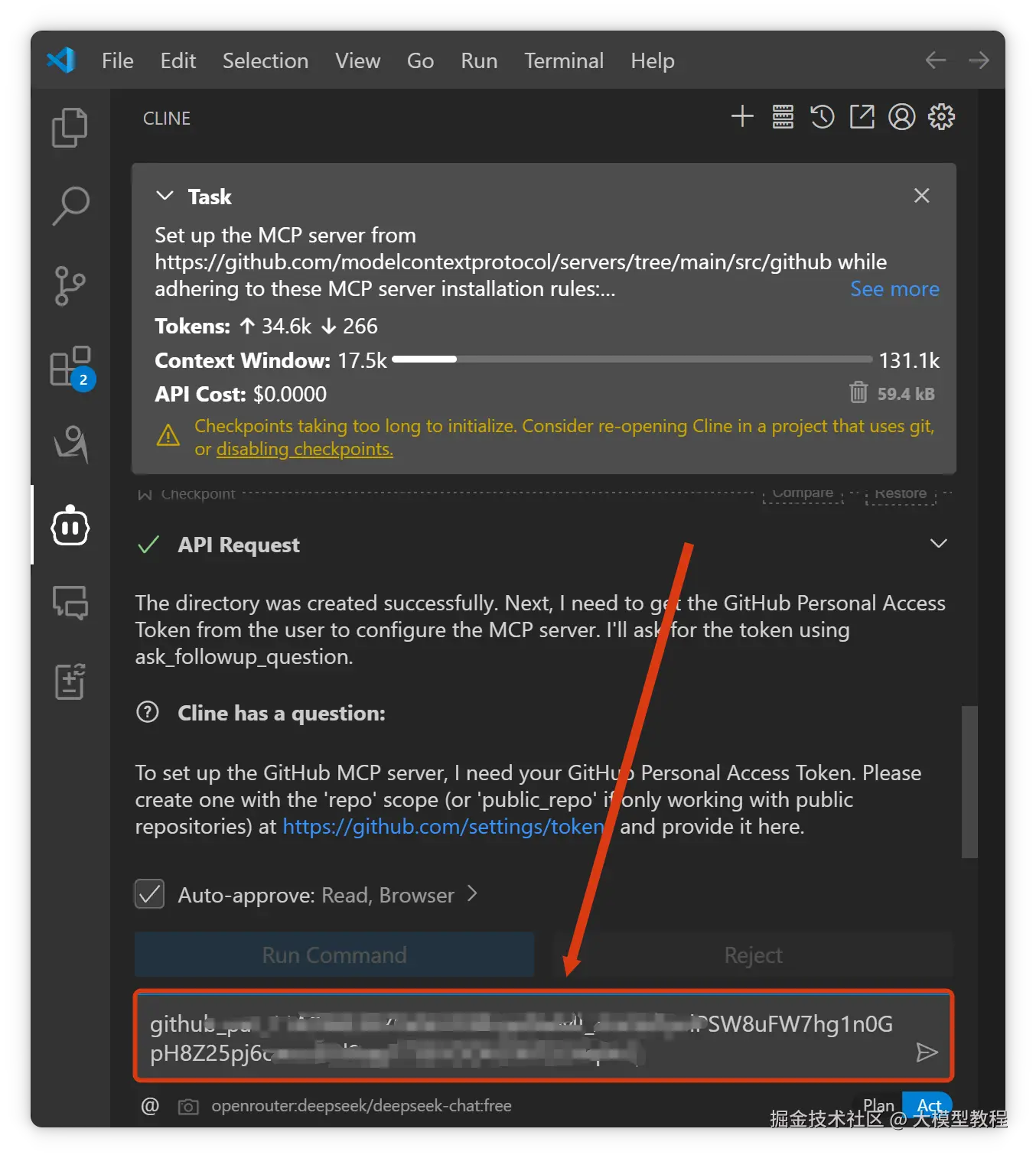Click the Reject button
This screenshot has height=1158, width=1036.
tap(753, 955)
